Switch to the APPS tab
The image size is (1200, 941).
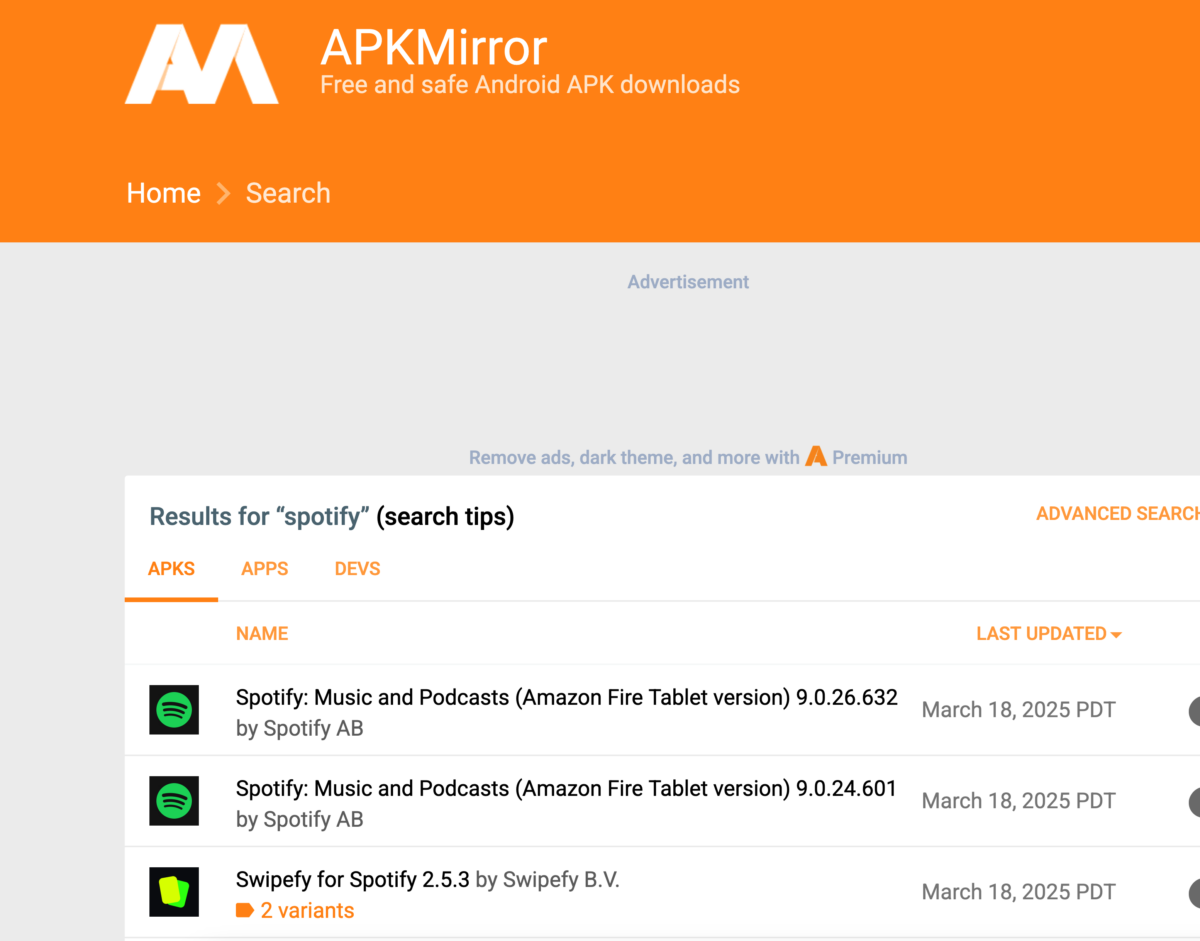coord(264,569)
